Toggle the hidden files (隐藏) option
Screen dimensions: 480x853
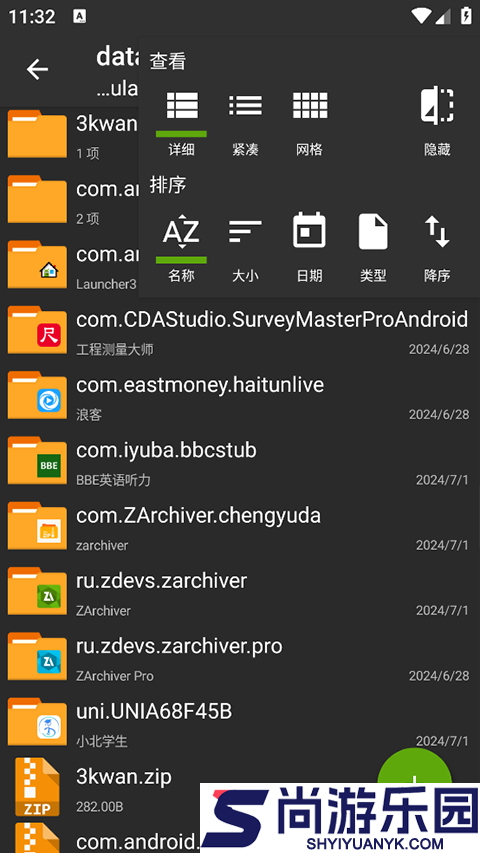click(x=437, y=122)
